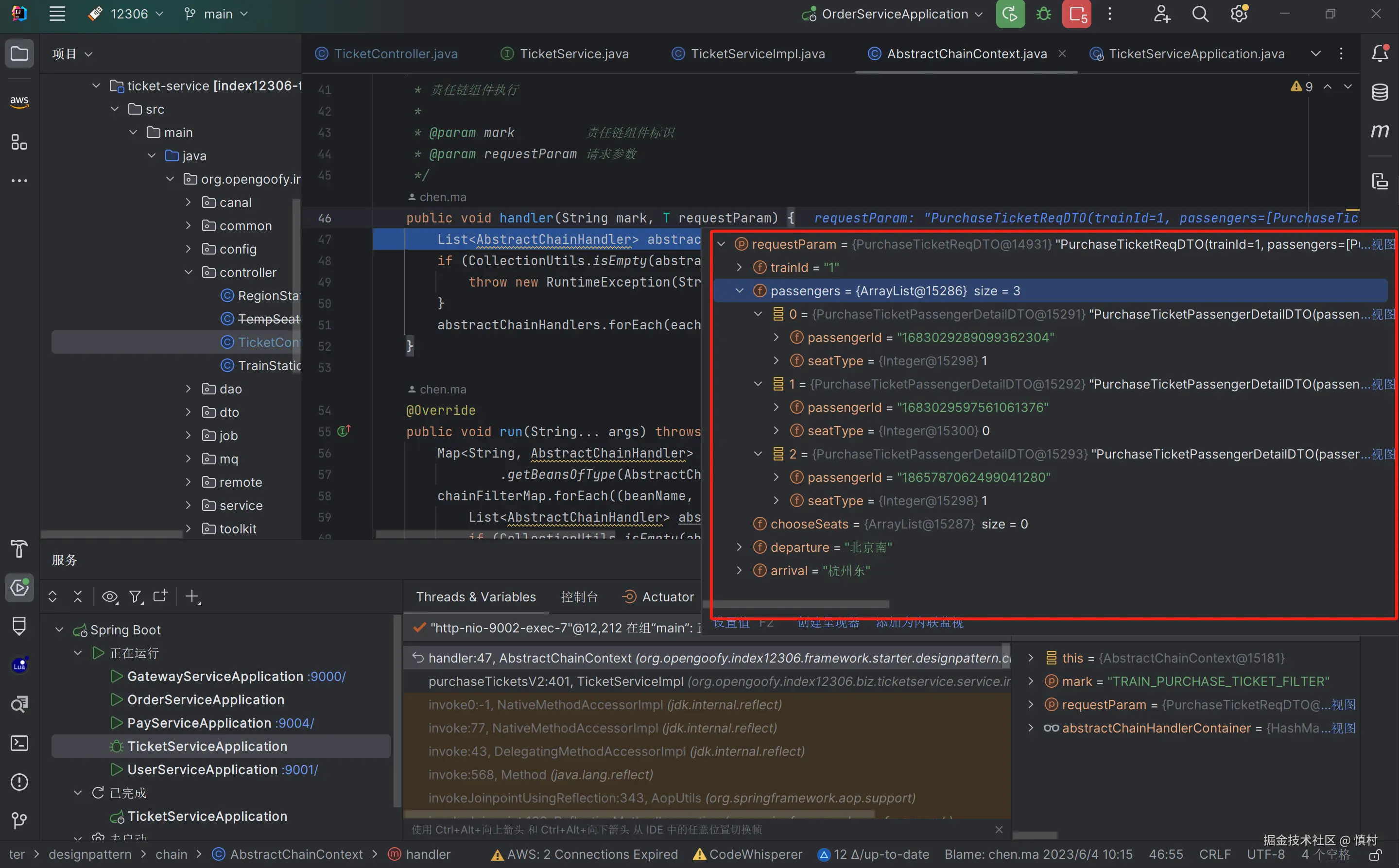The image size is (1399, 868).
Task: Toggle the Project tool window folder icon
Action: point(19,53)
